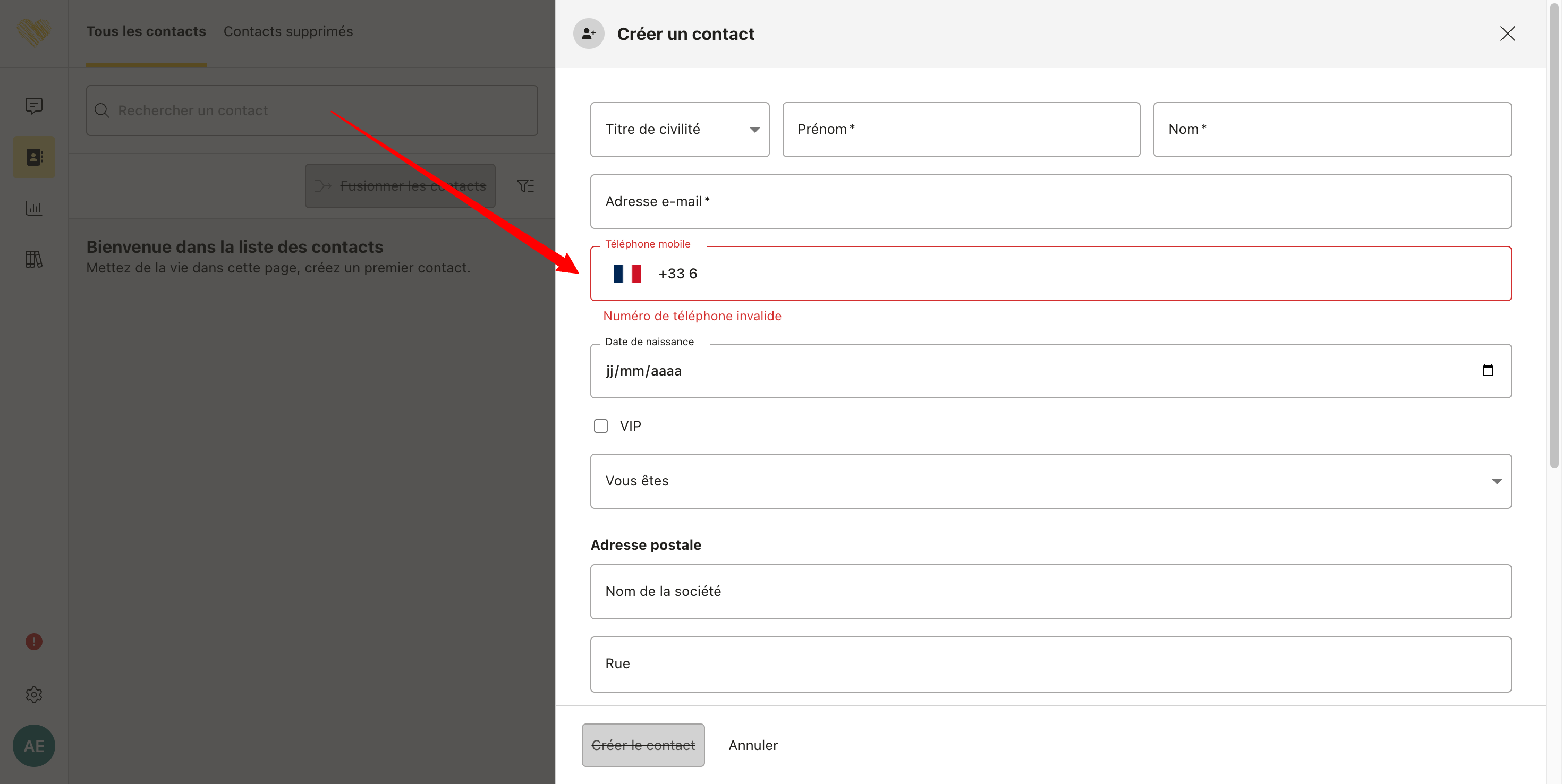Close the Créer un contact panel
The height and width of the screenshot is (784, 1562).
[1507, 33]
